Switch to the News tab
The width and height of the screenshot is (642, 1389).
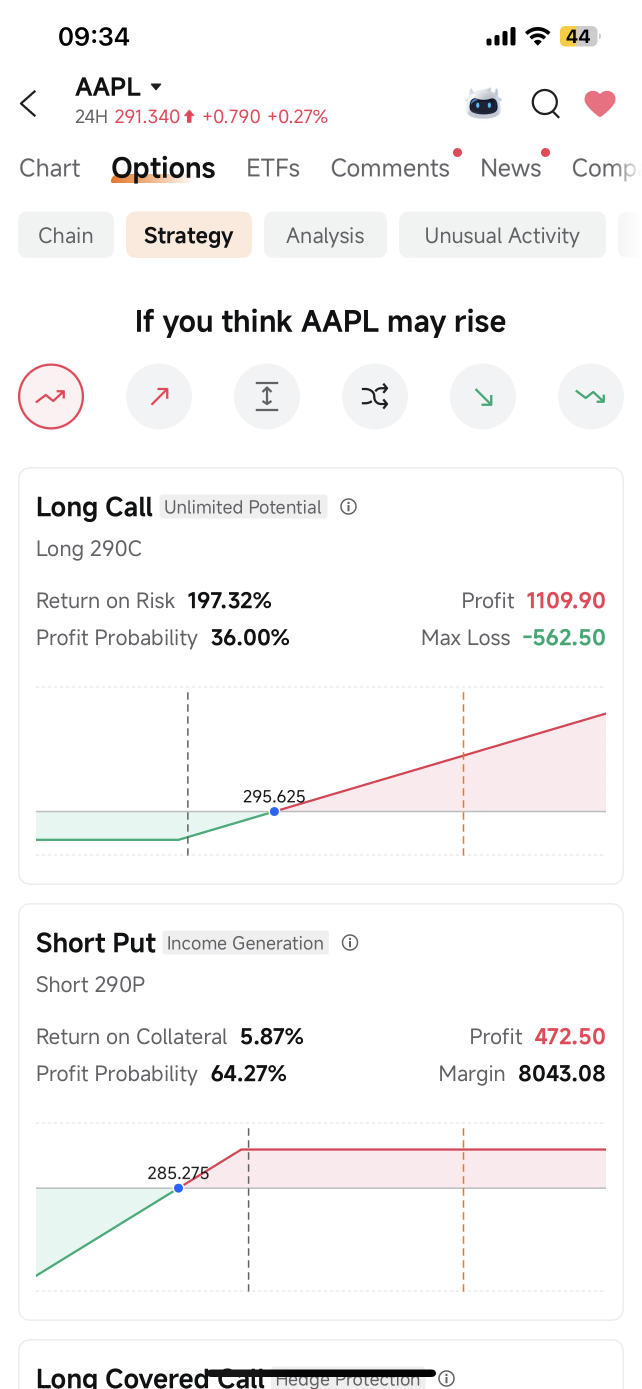point(510,168)
